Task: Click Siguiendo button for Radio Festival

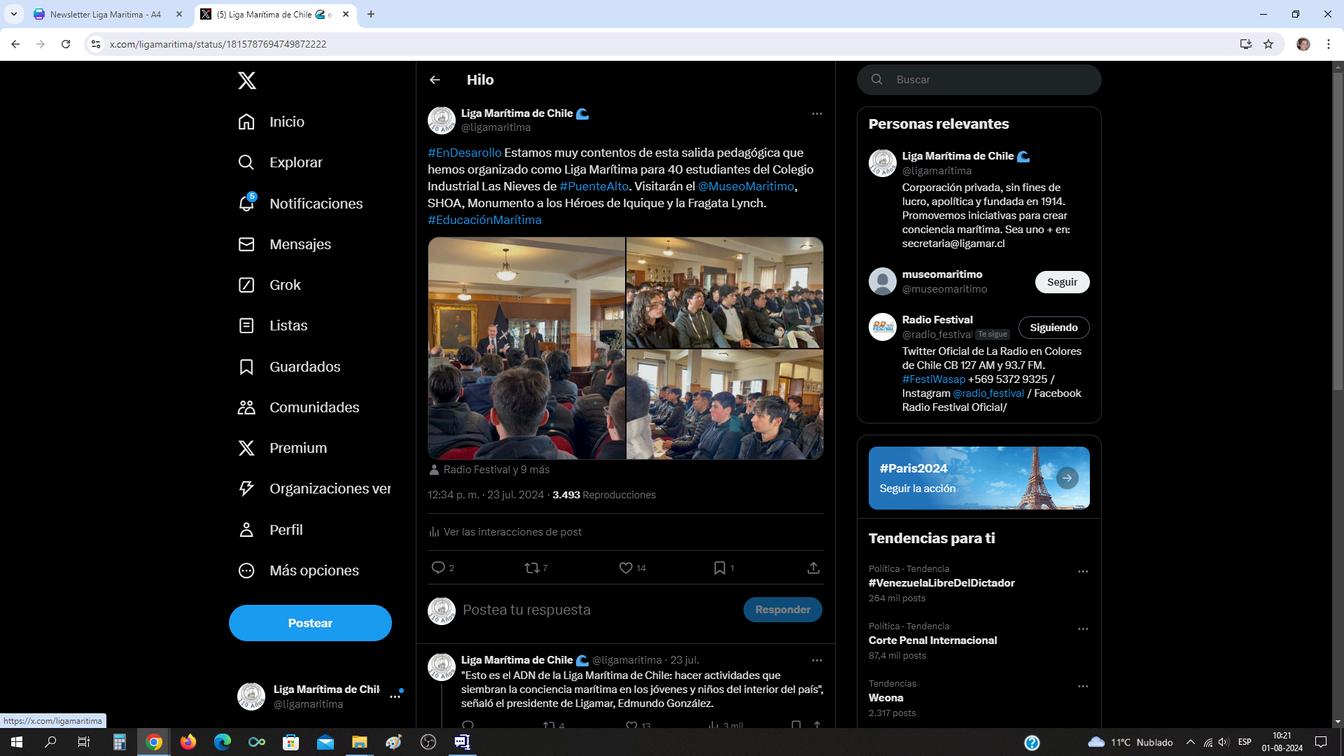Action: click(1054, 328)
